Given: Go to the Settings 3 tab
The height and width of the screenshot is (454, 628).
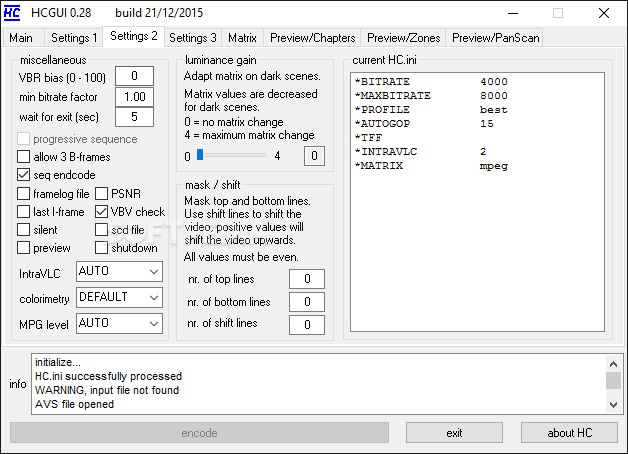Looking at the screenshot, I should pos(193,38).
